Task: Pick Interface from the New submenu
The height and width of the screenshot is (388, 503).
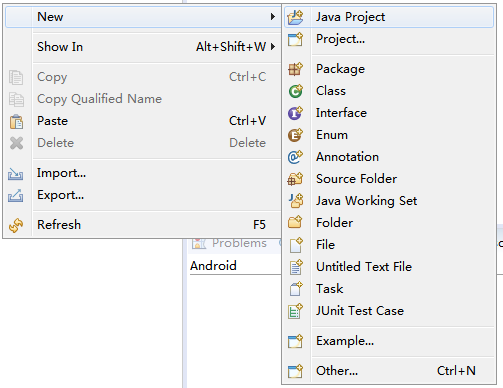Action: 389,113
